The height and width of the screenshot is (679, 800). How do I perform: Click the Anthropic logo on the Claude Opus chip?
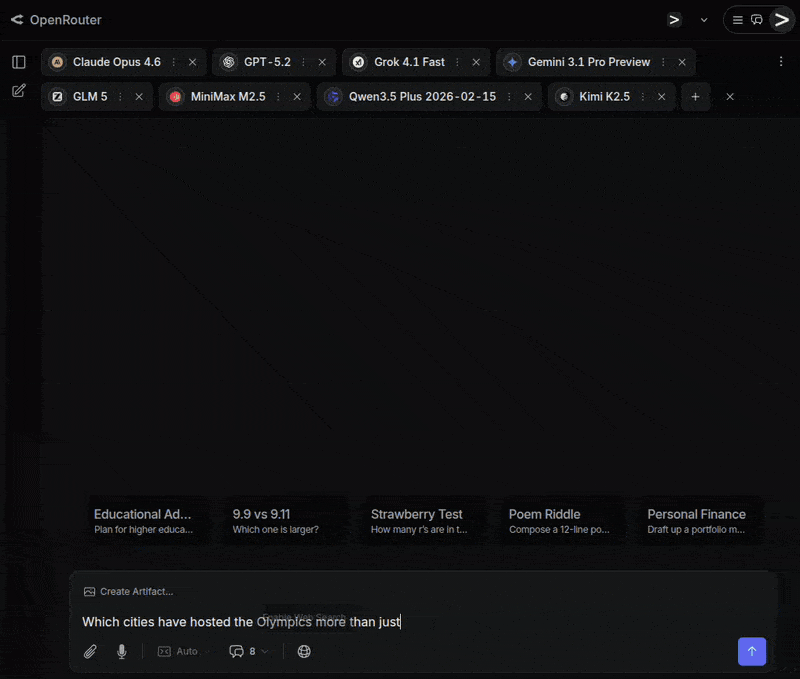(57, 61)
